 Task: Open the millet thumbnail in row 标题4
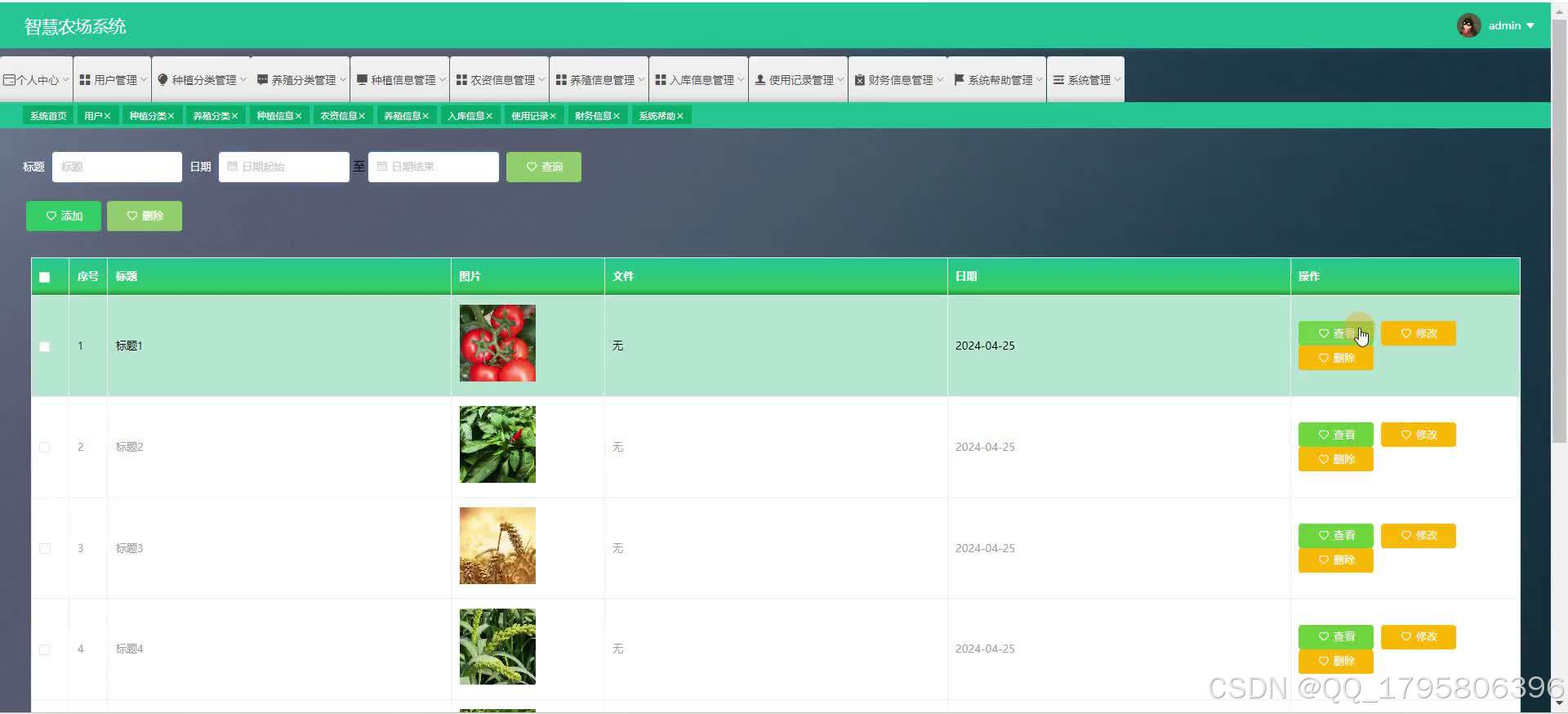coord(497,646)
